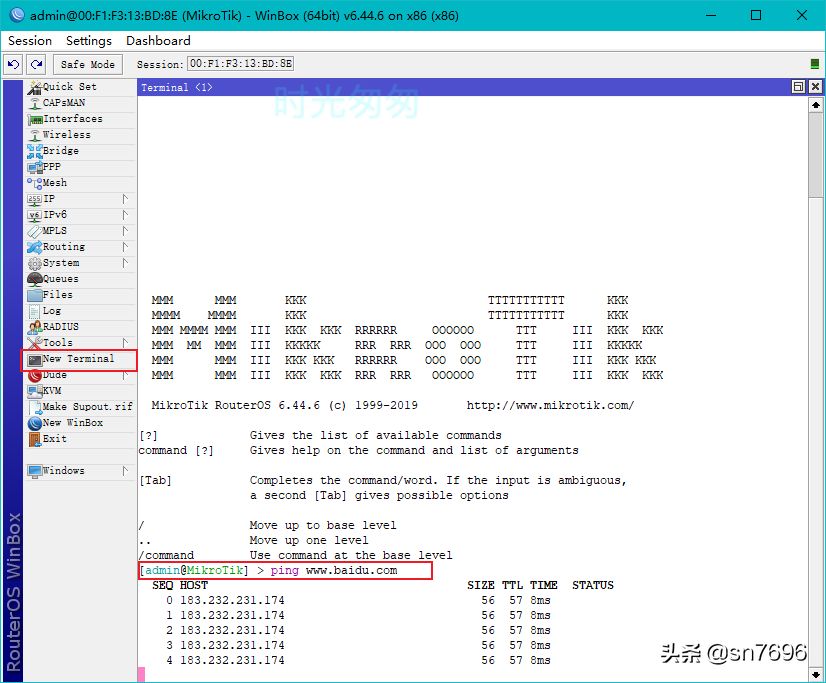This screenshot has height=683, width=826.
Task: Click the Windows menu icon
Action: click(35, 471)
